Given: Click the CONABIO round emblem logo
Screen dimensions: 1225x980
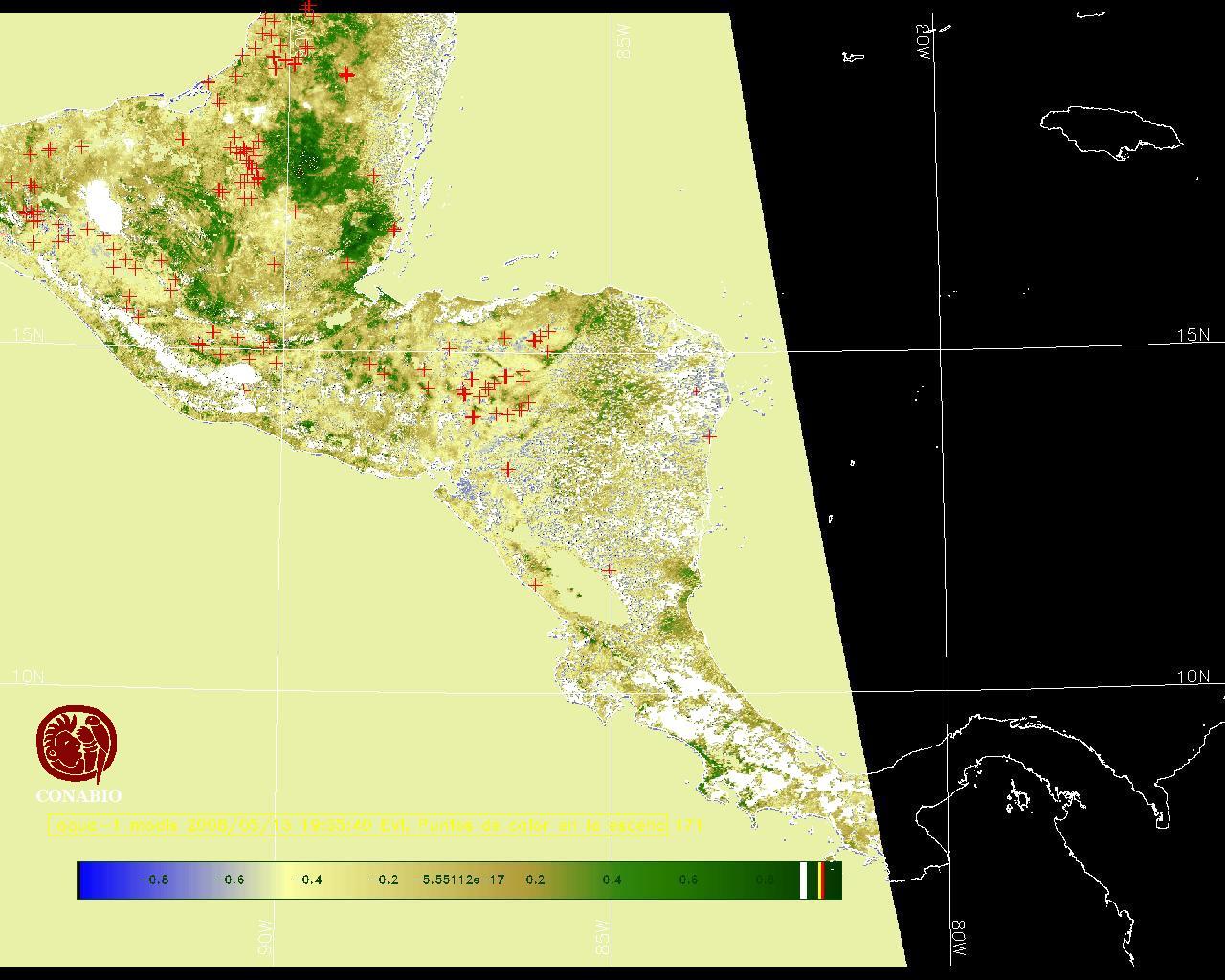Looking at the screenshot, I should [78, 745].
